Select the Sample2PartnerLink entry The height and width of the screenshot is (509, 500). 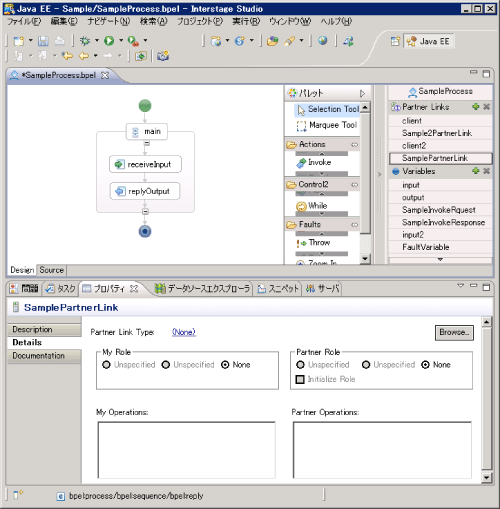(440, 133)
